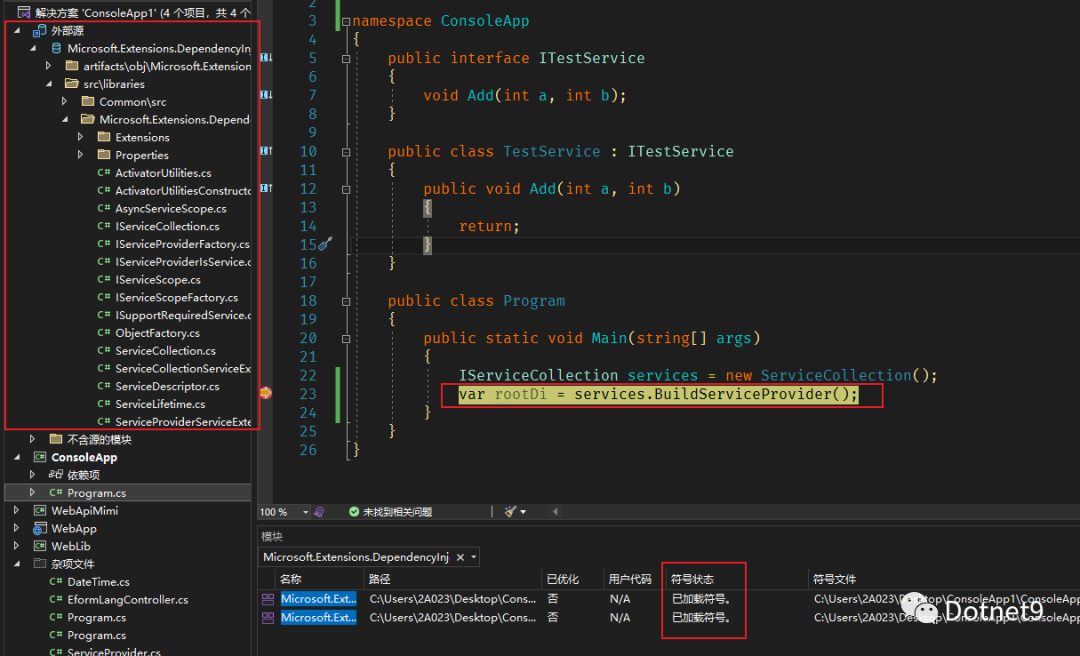
Task: Clear the module search filter with X
Action: point(460,557)
